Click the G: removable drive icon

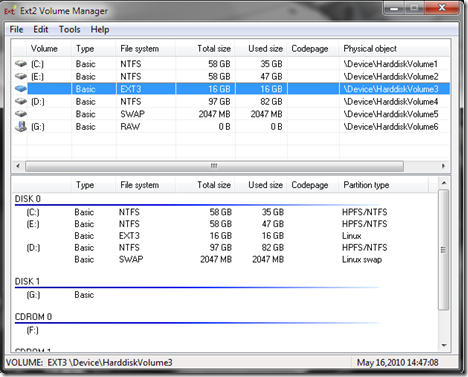[21, 126]
